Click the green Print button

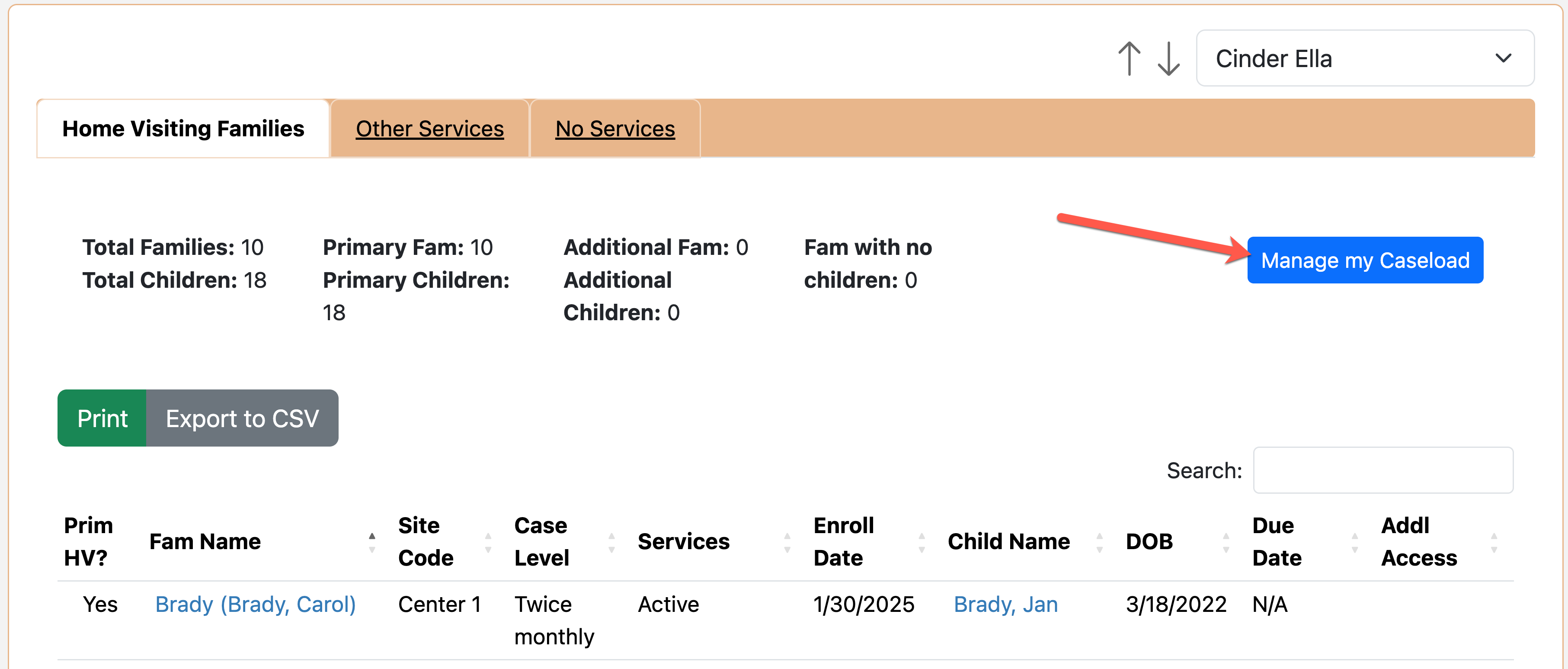102,418
